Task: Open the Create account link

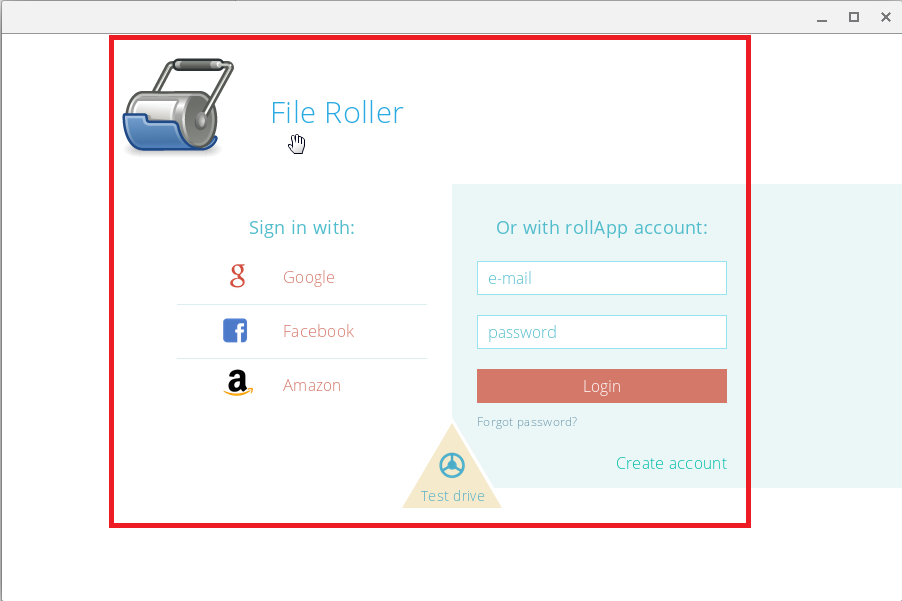Action: pos(671,464)
